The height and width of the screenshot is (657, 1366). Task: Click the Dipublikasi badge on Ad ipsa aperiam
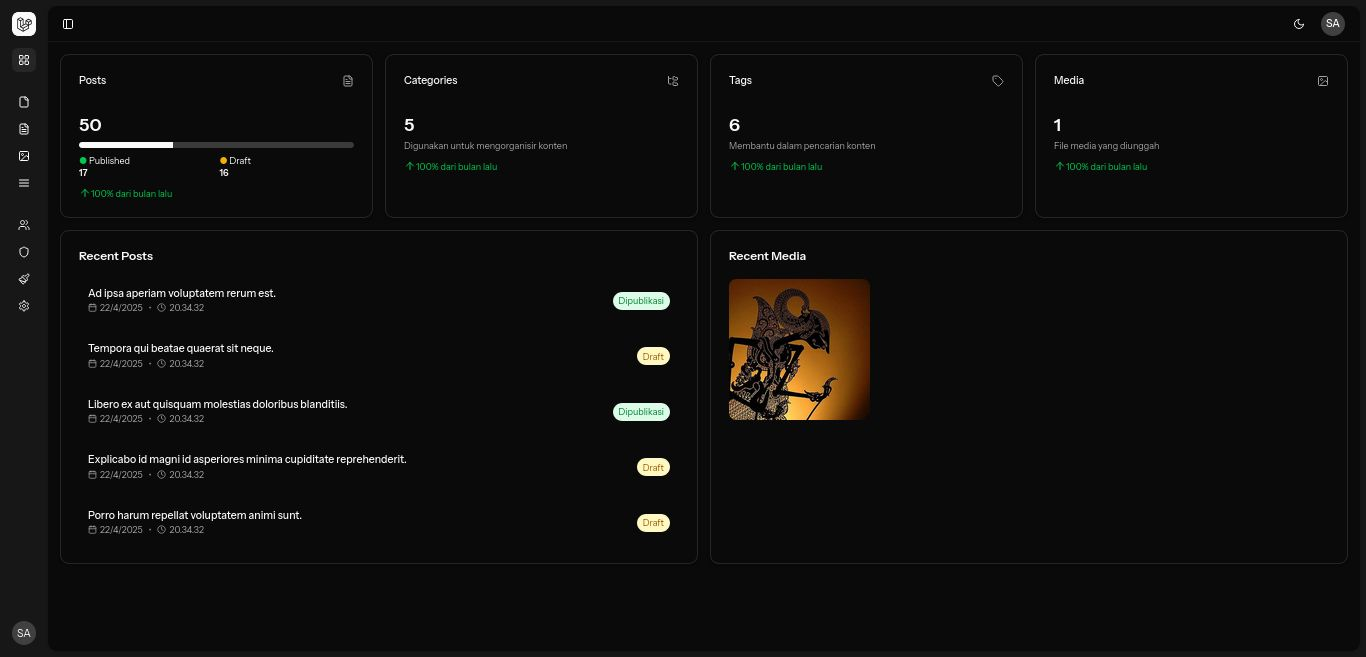pyautogui.click(x=641, y=300)
